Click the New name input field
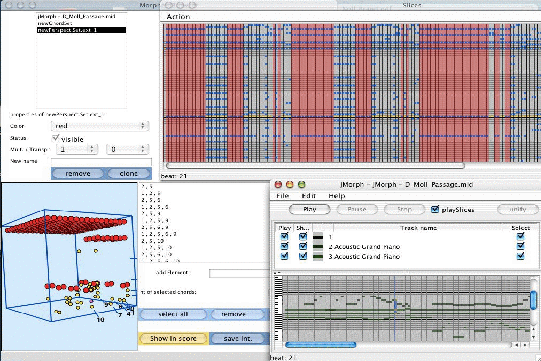Screen dimensions: 541x361 (x=101, y=162)
